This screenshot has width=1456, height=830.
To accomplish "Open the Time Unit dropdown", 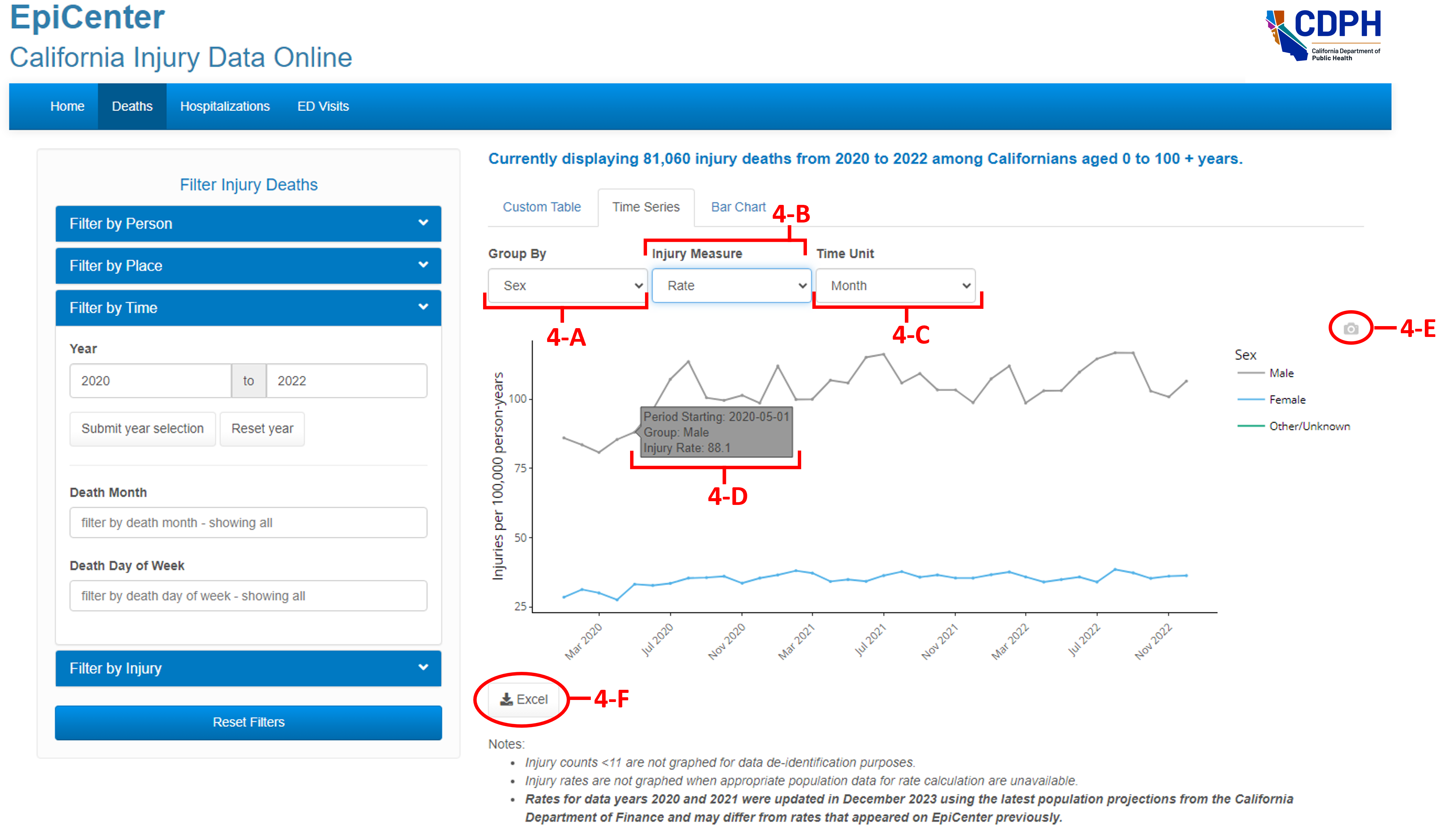I will 895,285.
